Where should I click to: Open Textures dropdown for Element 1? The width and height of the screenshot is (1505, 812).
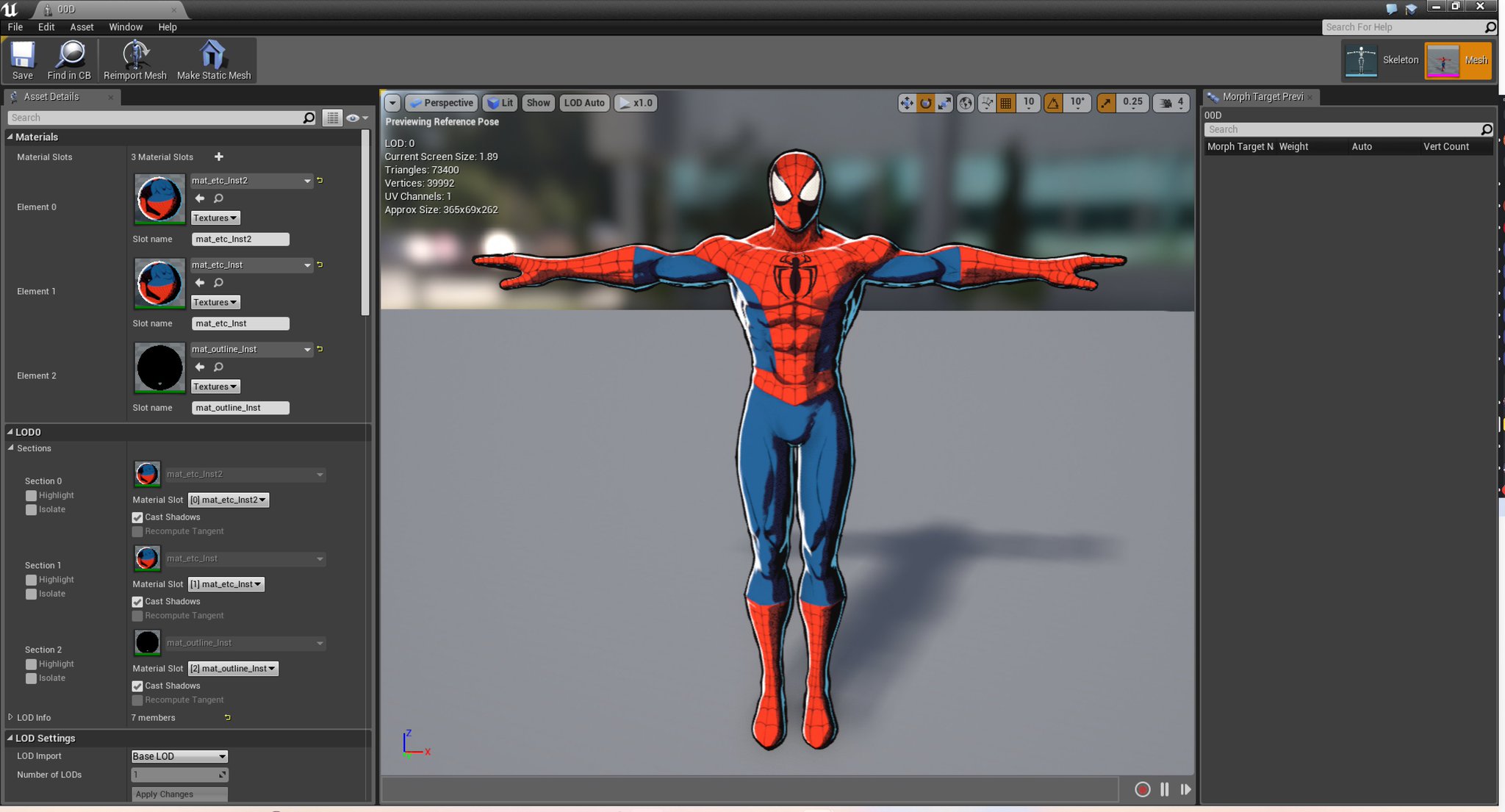click(215, 303)
